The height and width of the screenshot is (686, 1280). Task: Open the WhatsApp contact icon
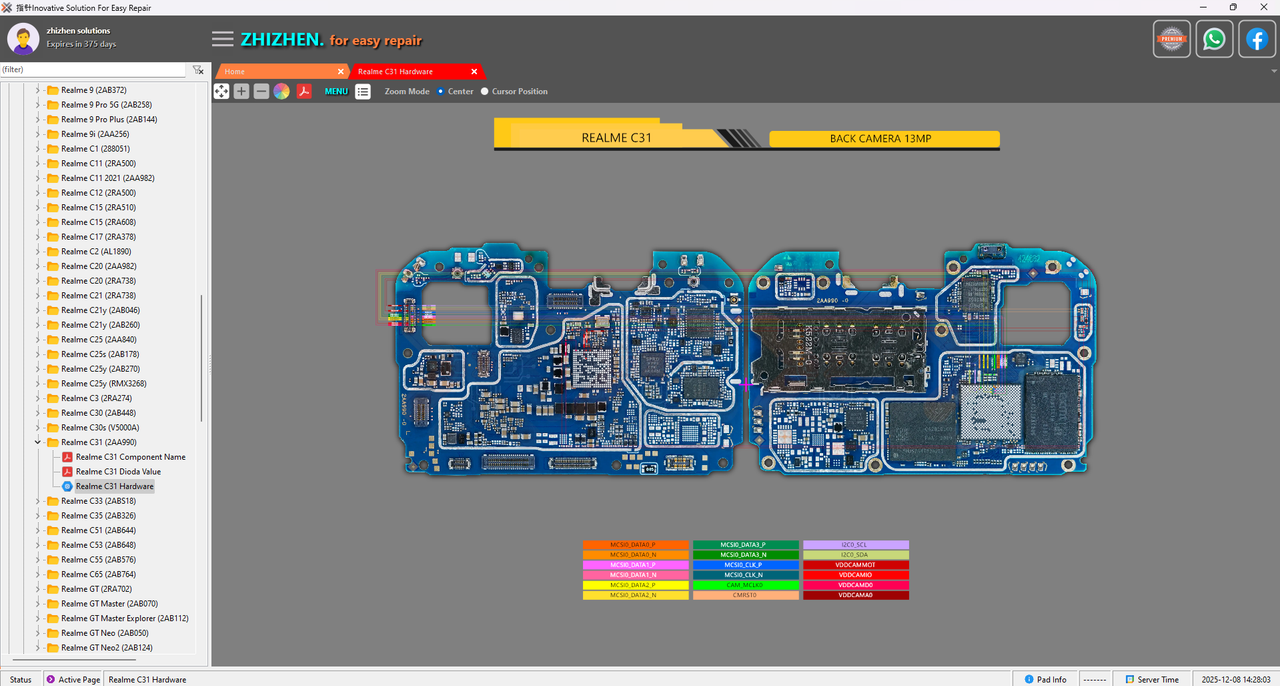point(1214,40)
